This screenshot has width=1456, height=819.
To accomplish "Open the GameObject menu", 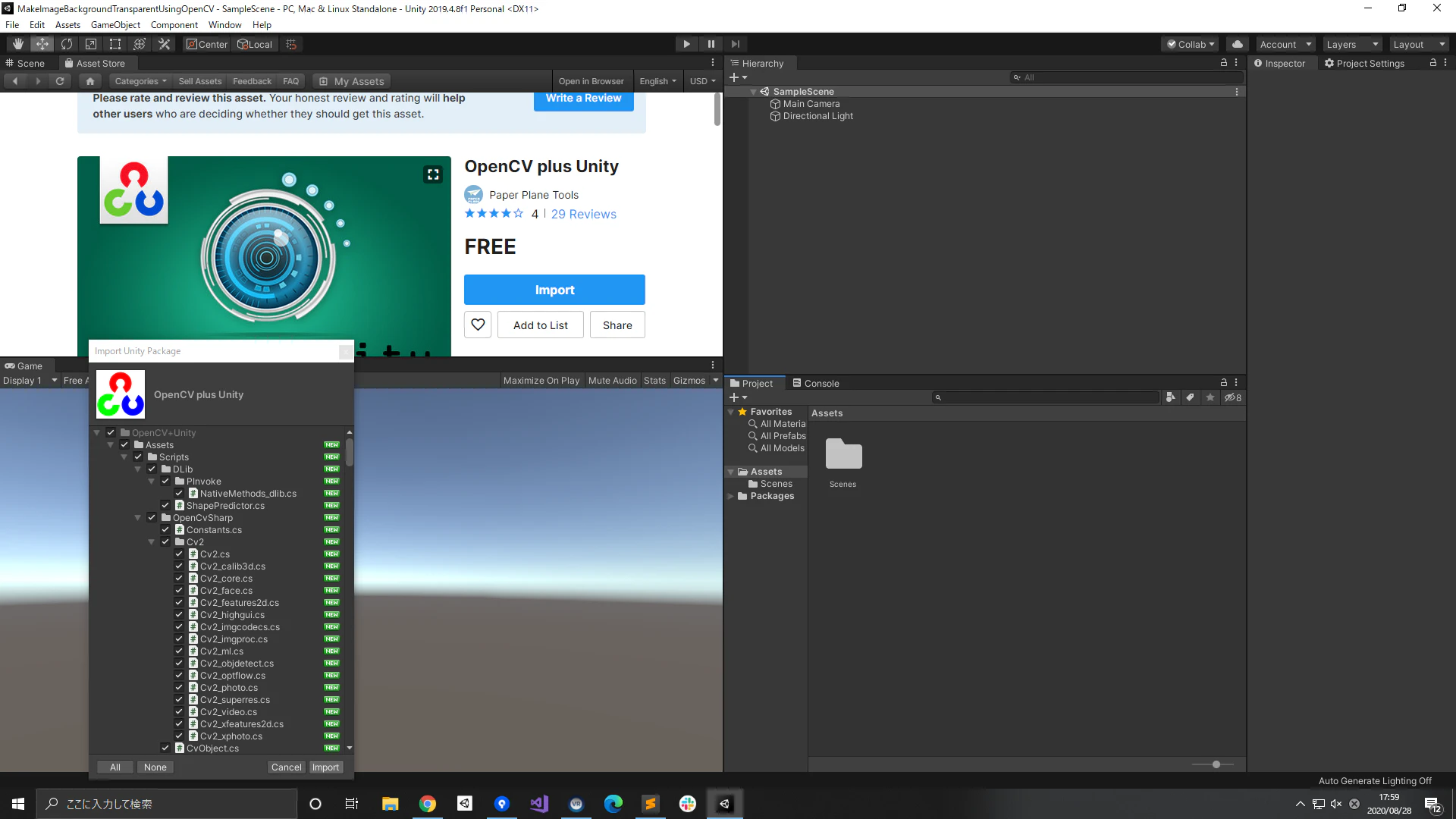I will (x=115, y=25).
